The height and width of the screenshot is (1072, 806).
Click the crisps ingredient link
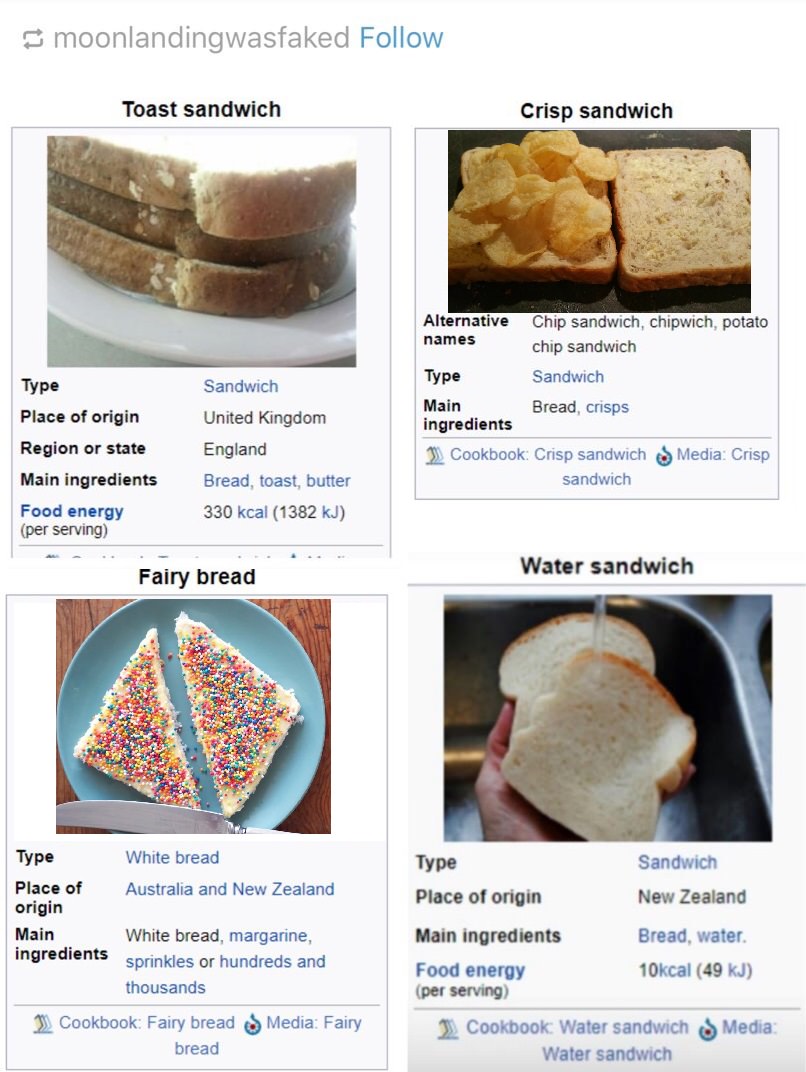click(607, 407)
